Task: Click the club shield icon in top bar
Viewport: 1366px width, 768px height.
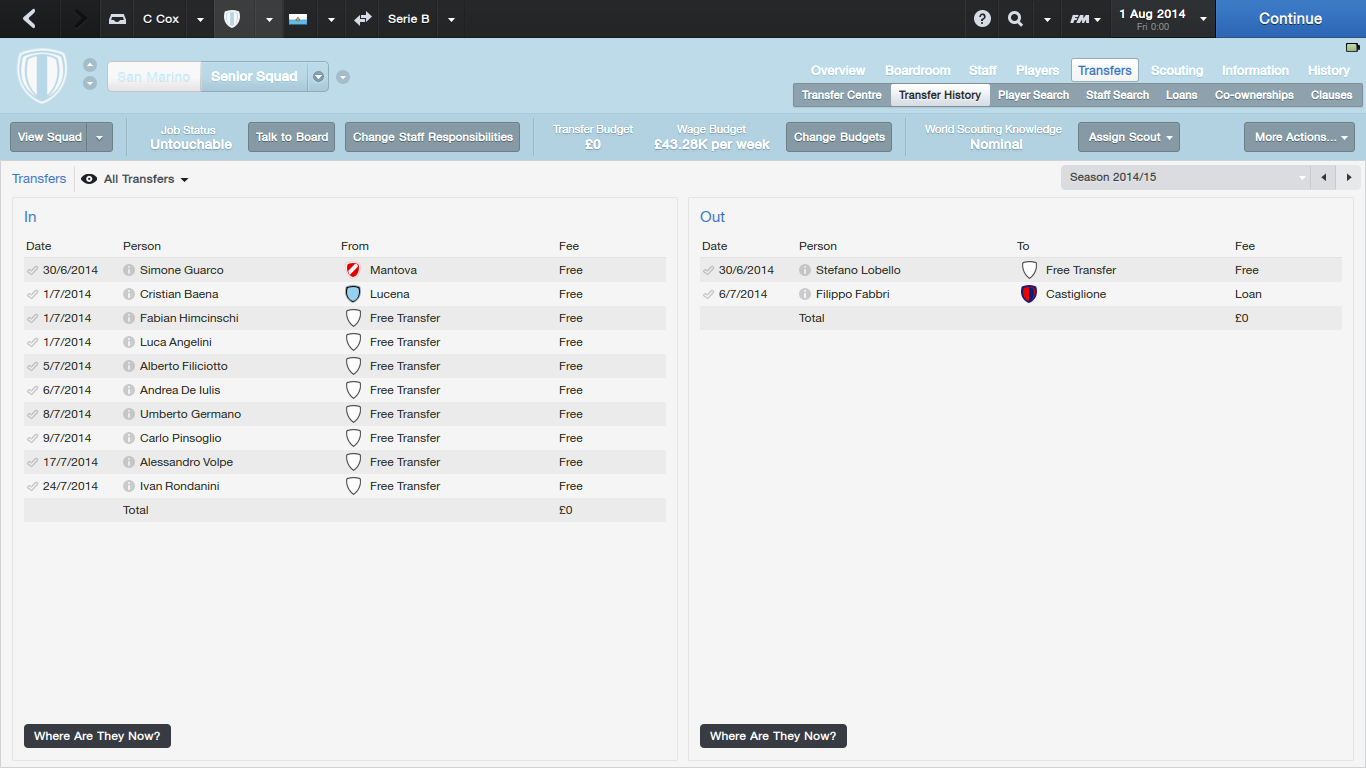Action: click(x=232, y=19)
